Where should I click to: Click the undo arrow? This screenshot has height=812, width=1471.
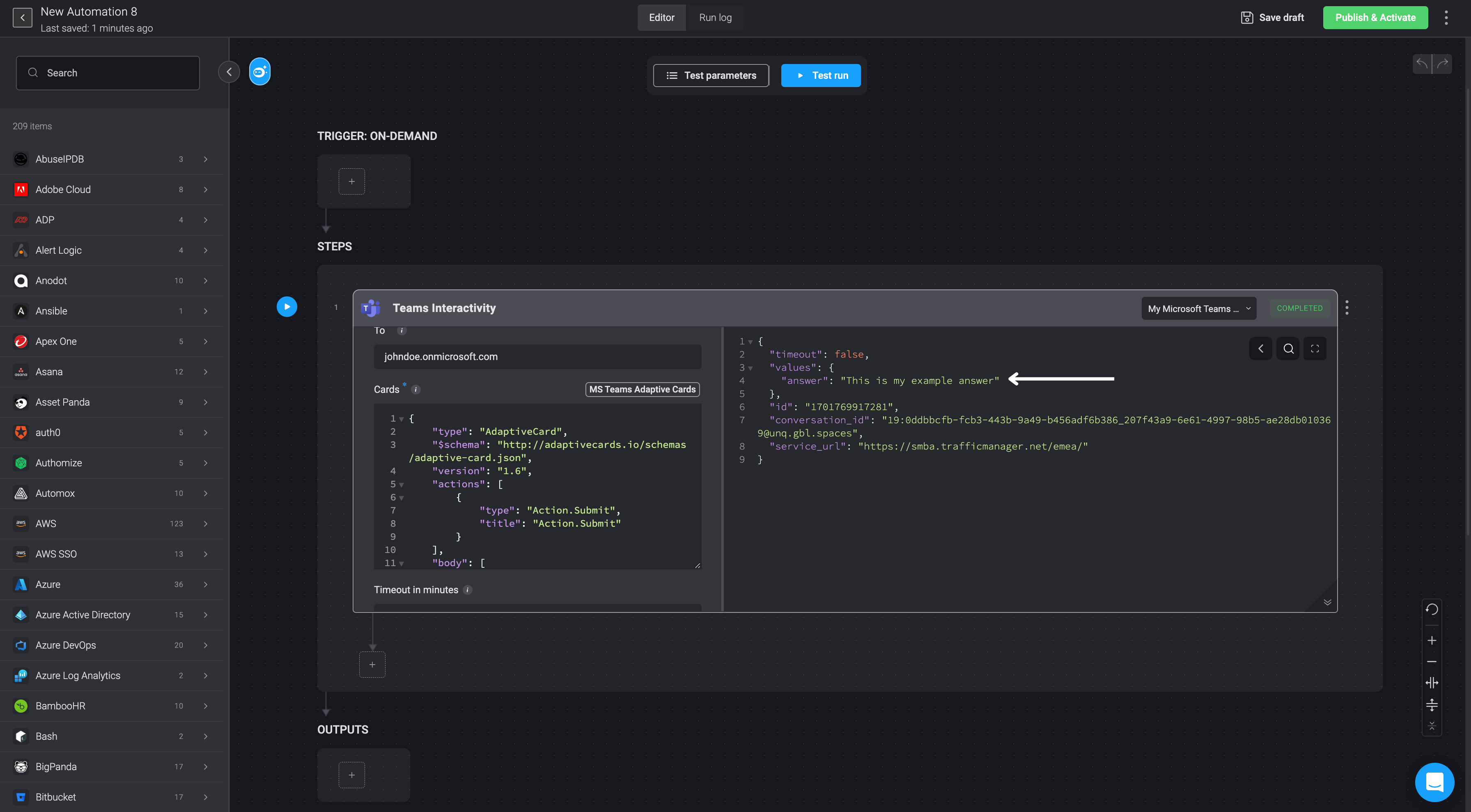(1422, 63)
